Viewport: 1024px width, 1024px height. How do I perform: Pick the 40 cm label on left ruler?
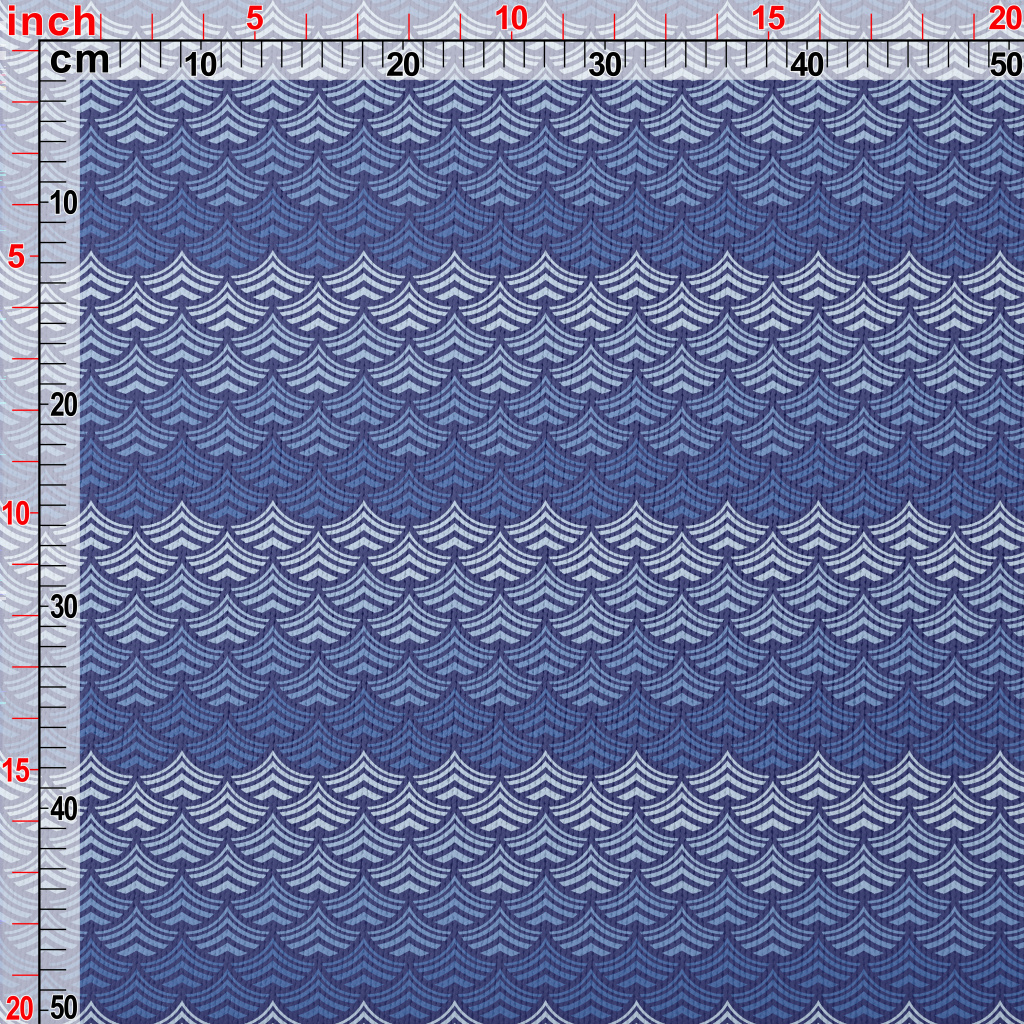[63, 808]
